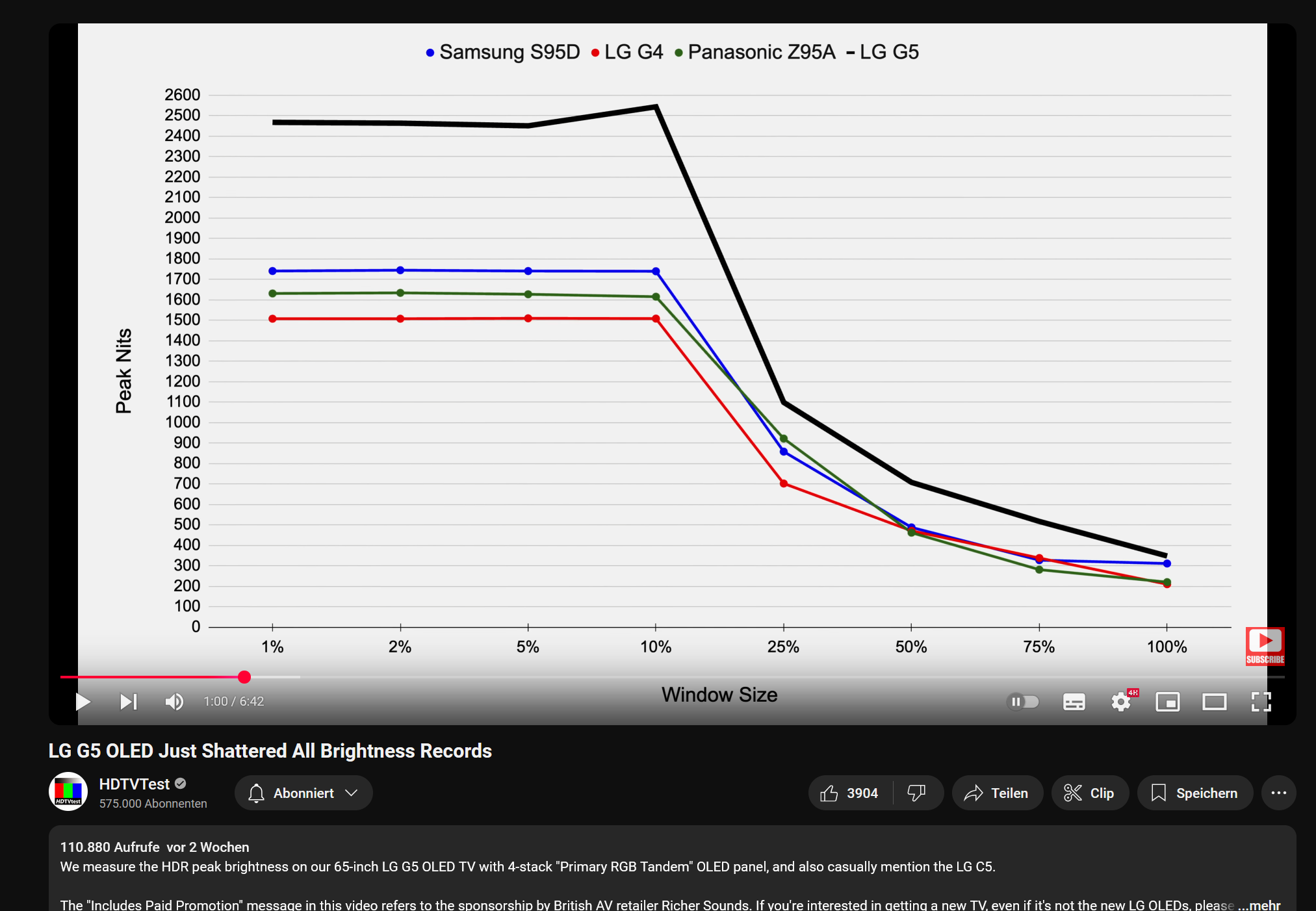Skip to next video
Image resolution: width=1316 pixels, height=911 pixels.
click(x=128, y=702)
